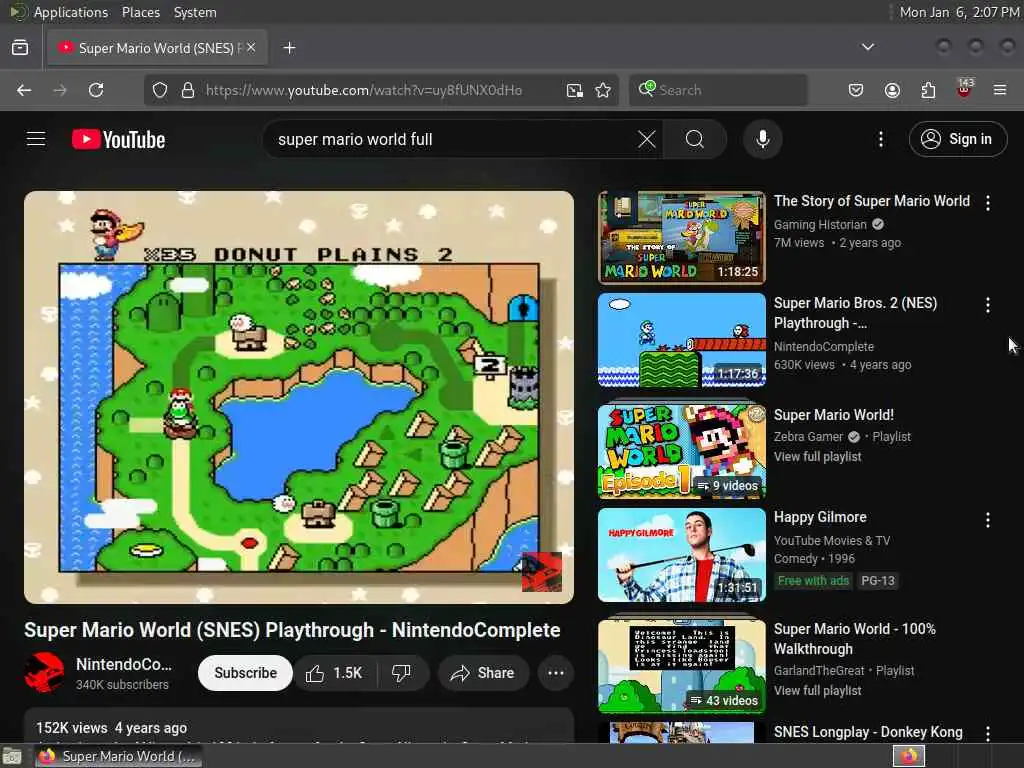
Task: Go back to previous page
Action: pyautogui.click(x=24, y=90)
